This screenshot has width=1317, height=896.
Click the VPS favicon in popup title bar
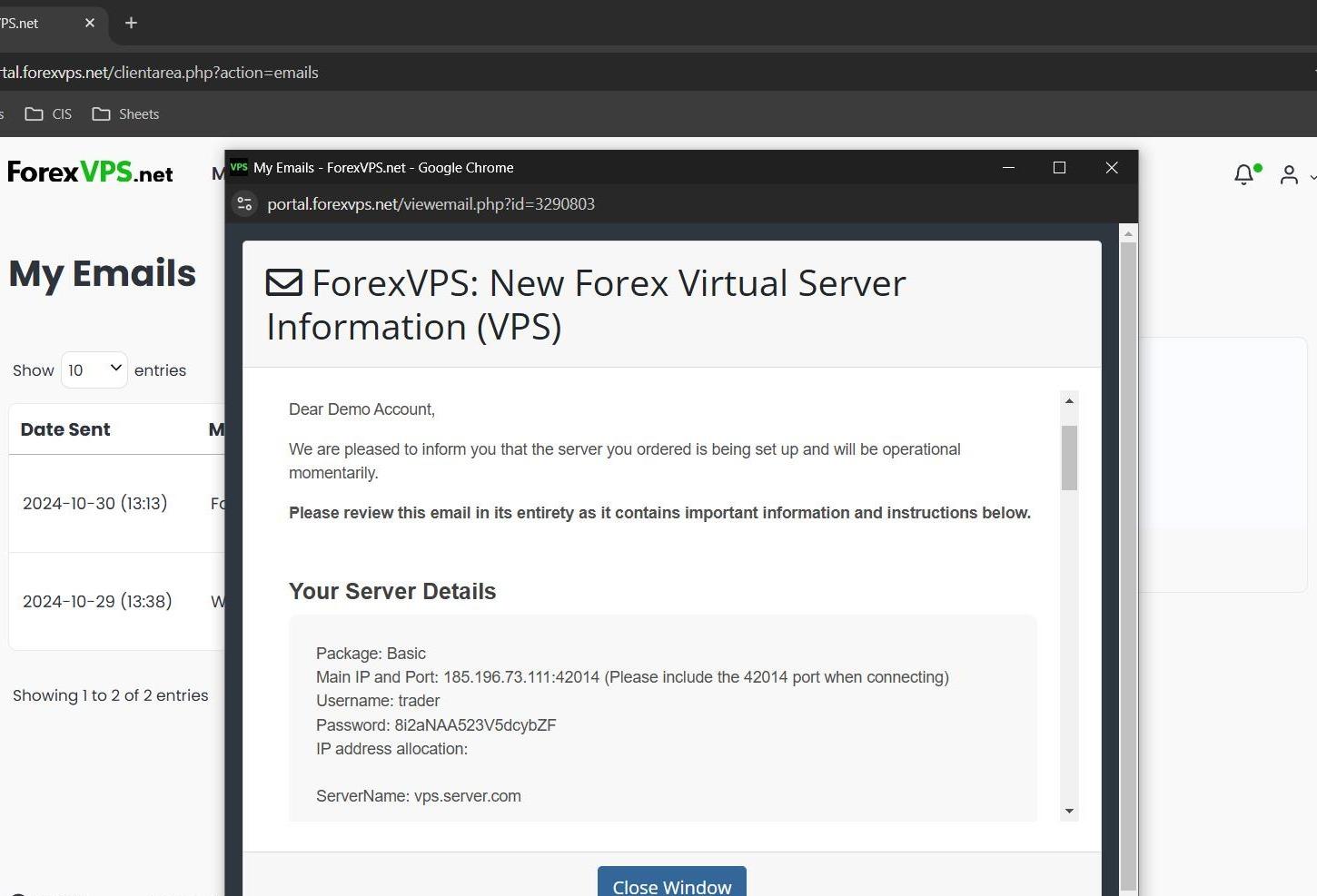[x=239, y=167]
